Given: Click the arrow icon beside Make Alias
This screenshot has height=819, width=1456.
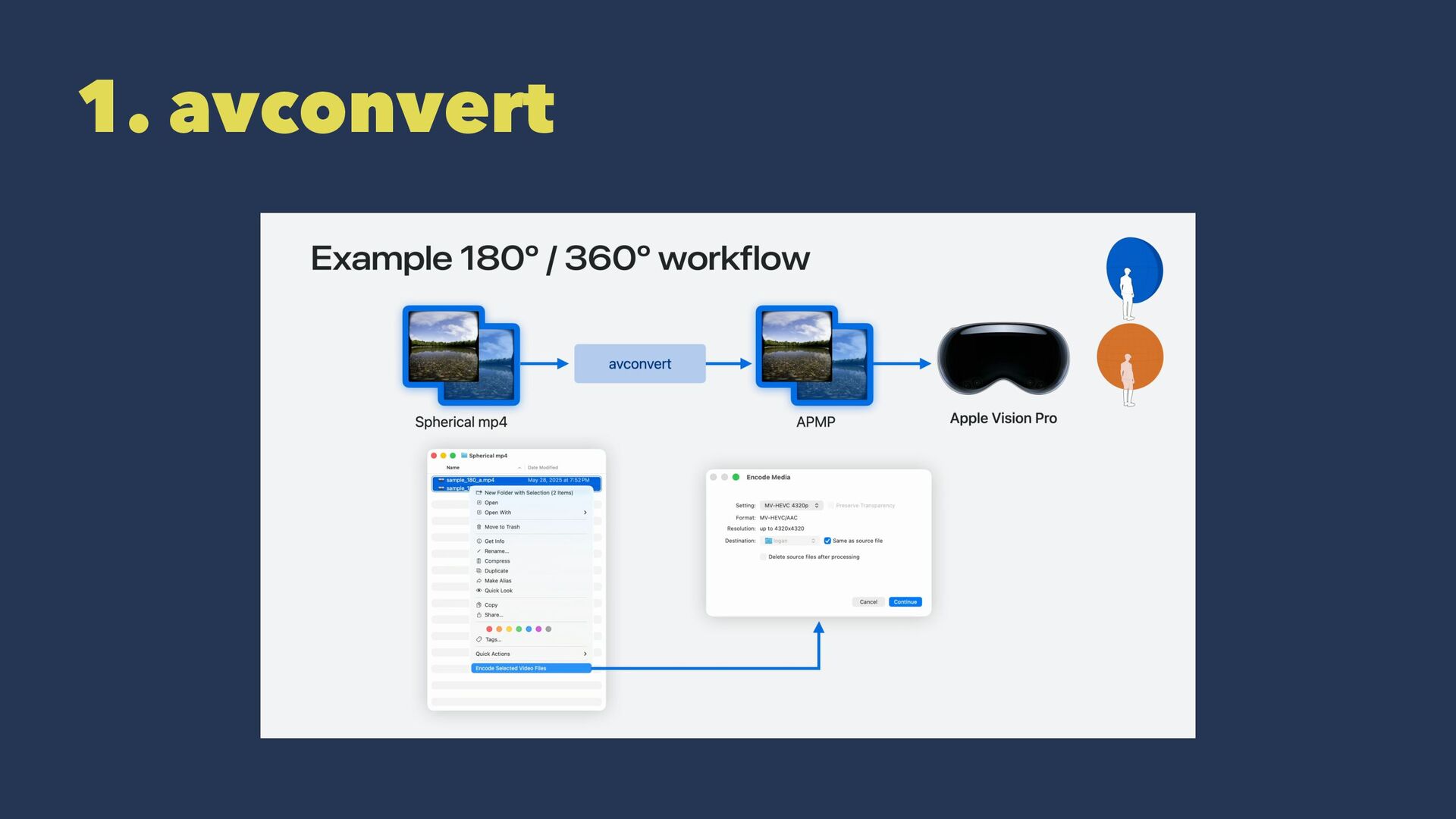Looking at the screenshot, I should tap(479, 581).
